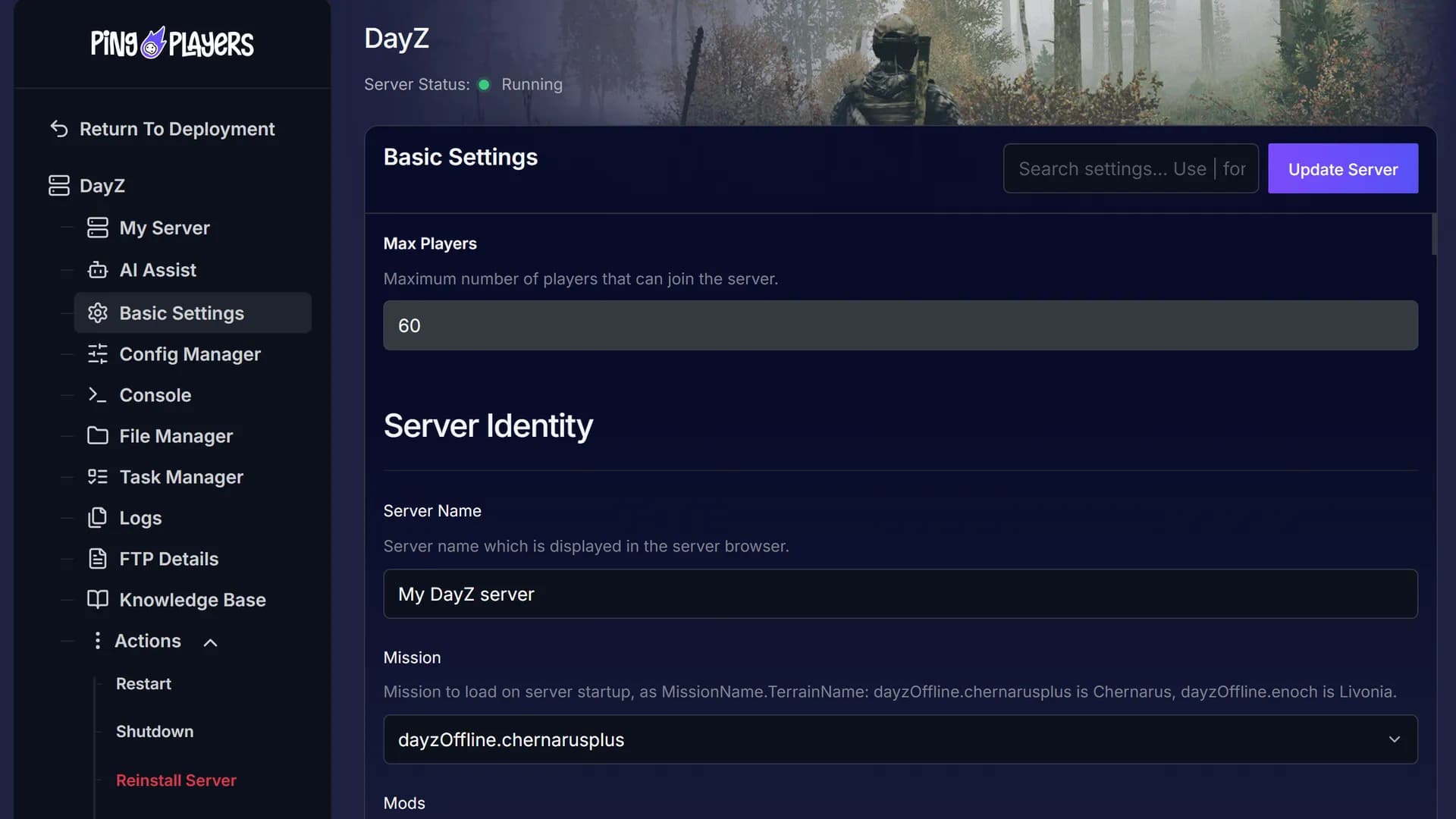Click Restart under Actions
The image size is (1456, 819).
pyautogui.click(x=143, y=684)
